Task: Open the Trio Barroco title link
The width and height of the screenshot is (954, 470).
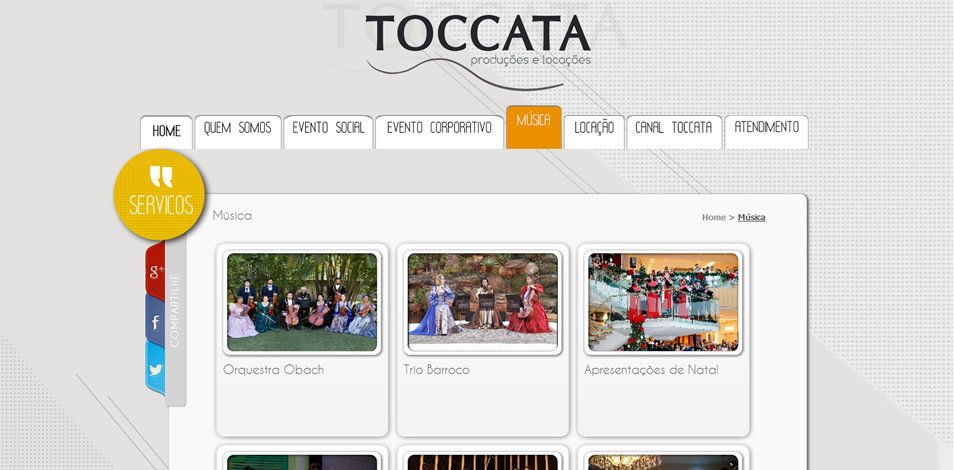Action: [436, 370]
